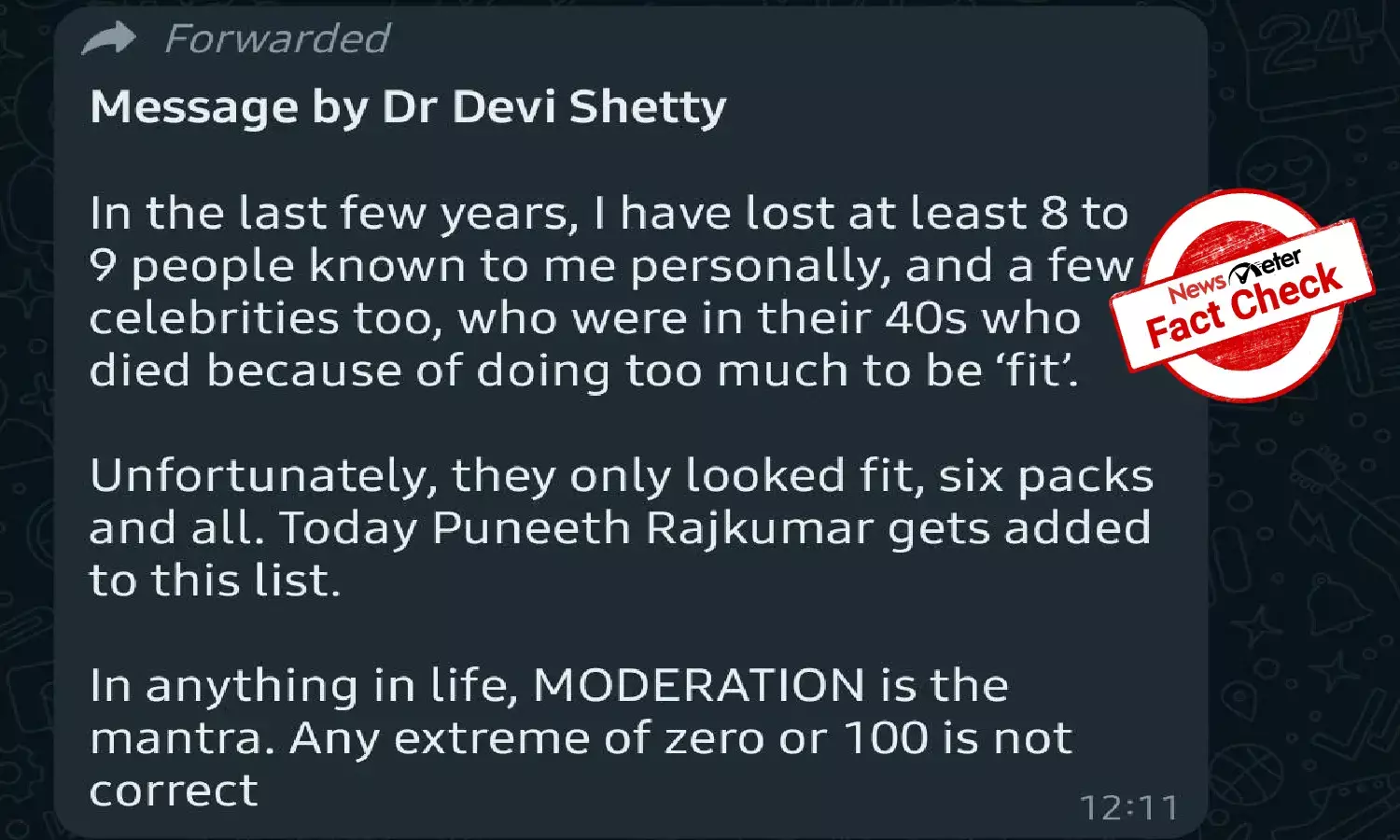Expand the 'Message by Dr Devi Shetty' header

pos(408,105)
